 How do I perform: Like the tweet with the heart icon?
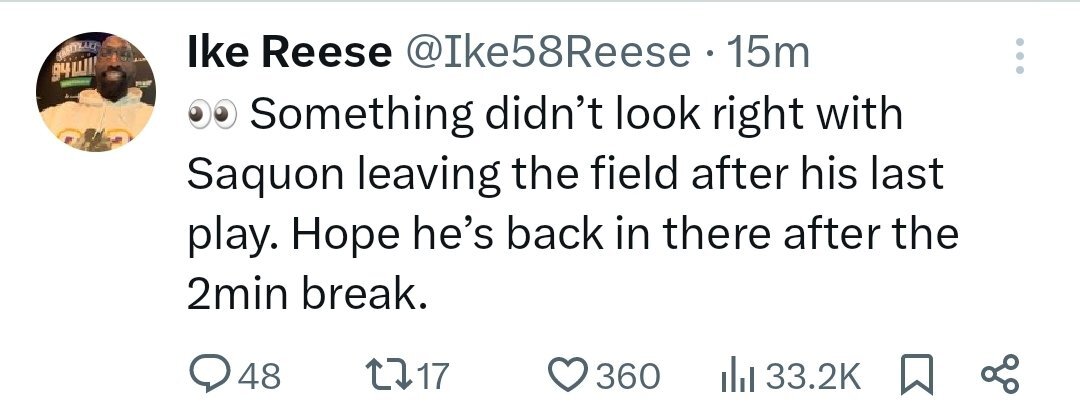click(x=570, y=375)
